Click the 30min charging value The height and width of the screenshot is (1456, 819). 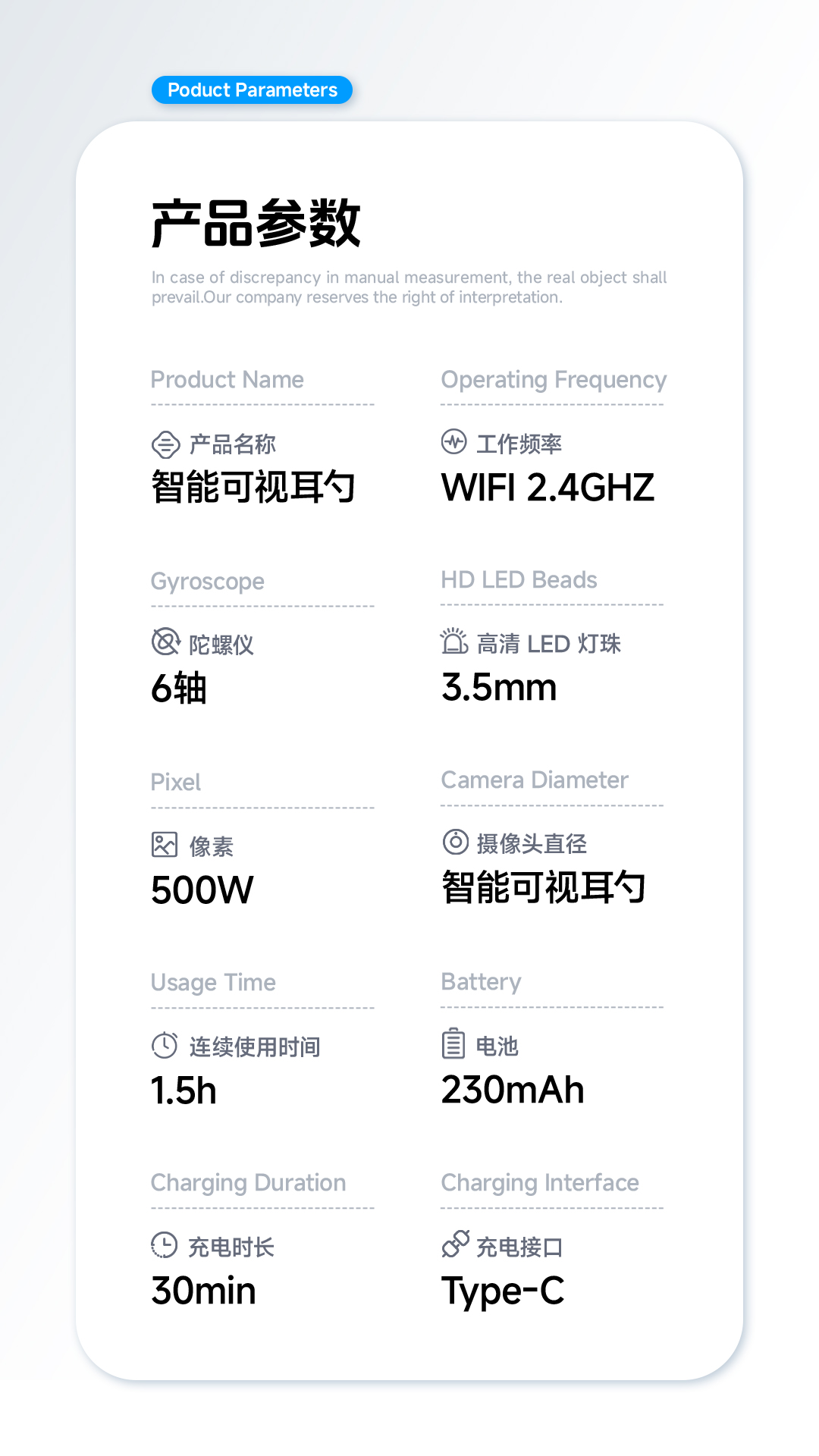(204, 1291)
